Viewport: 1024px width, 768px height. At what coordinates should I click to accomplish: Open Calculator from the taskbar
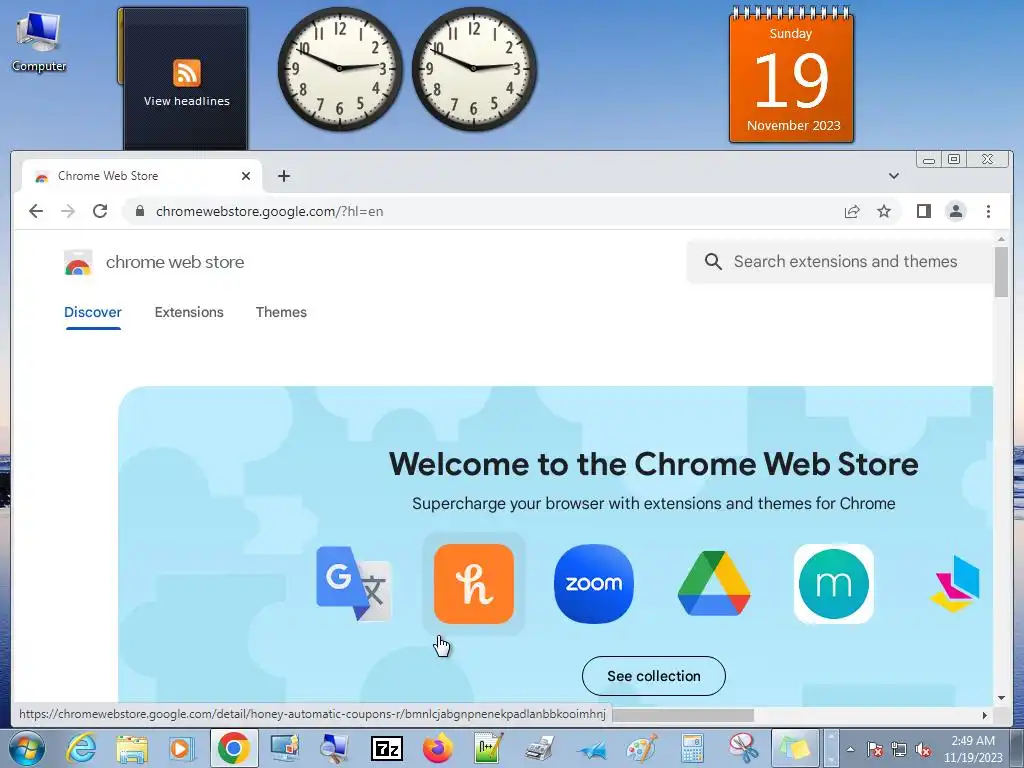(x=692, y=748)
